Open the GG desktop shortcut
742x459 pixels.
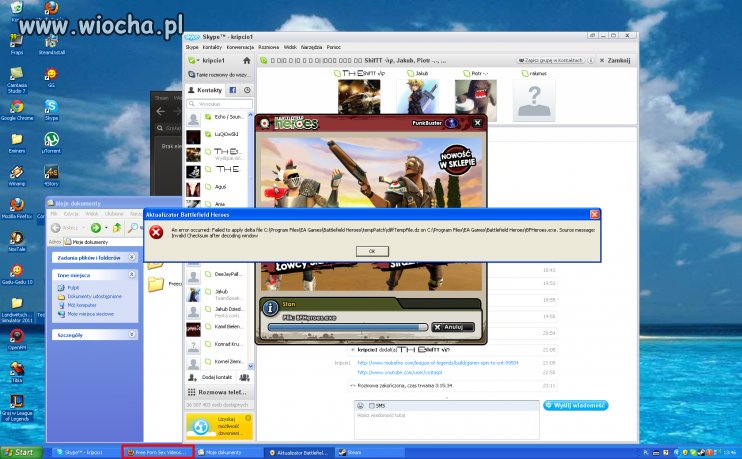(x=51, y=77)
